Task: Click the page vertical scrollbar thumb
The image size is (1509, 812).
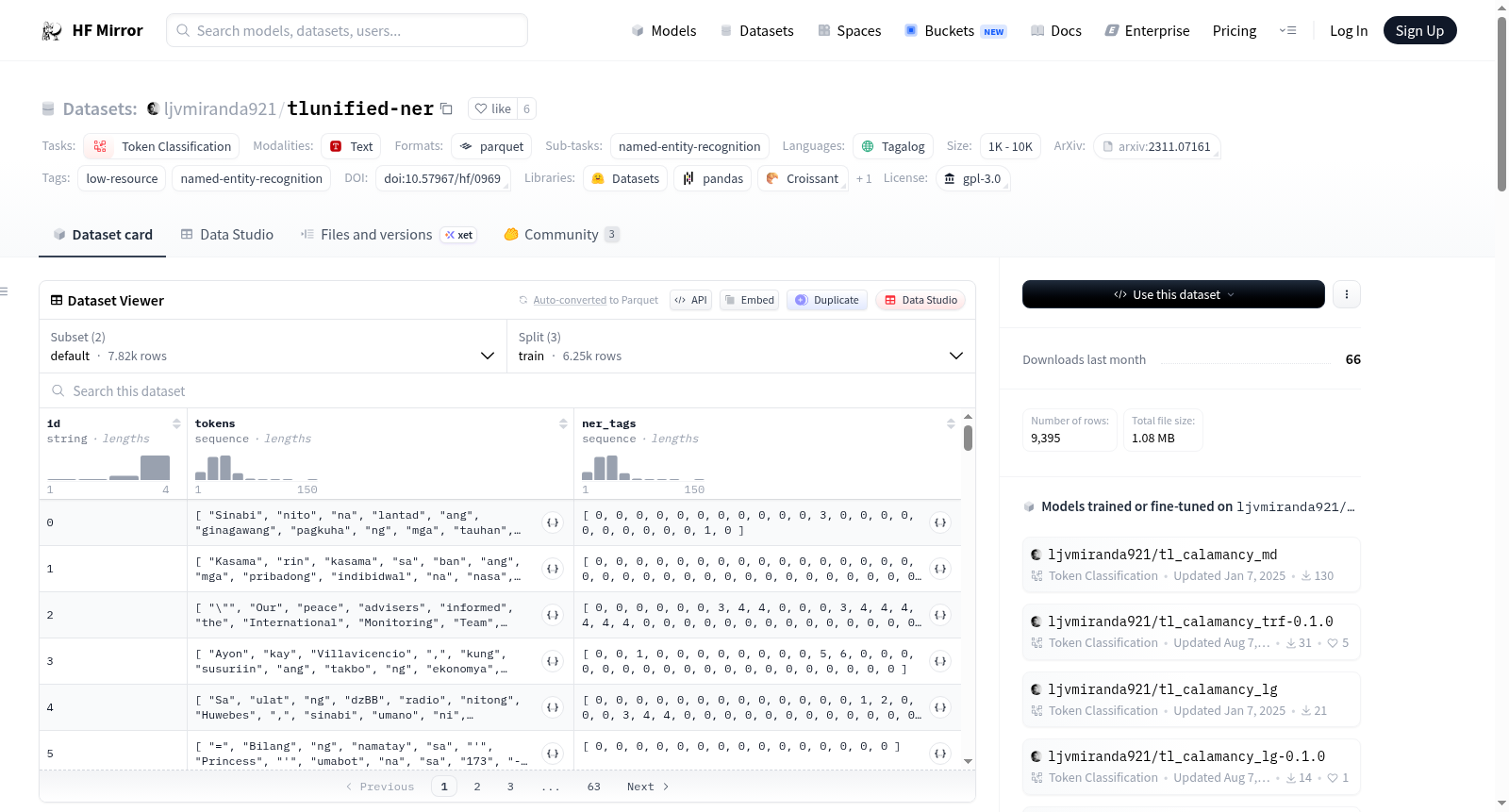Action: 1501,104
